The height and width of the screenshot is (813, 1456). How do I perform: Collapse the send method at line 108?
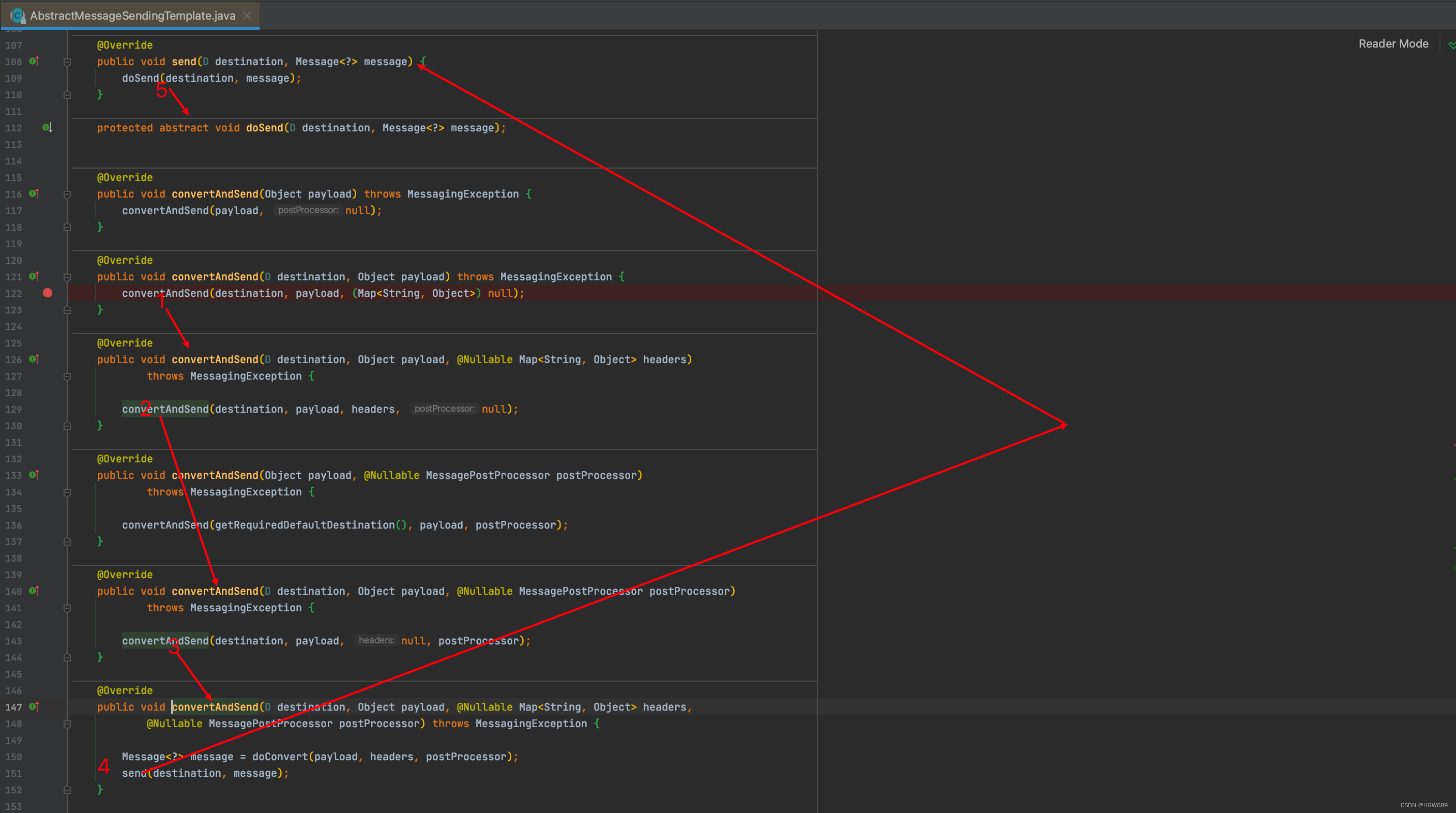[x=67, y=62]
